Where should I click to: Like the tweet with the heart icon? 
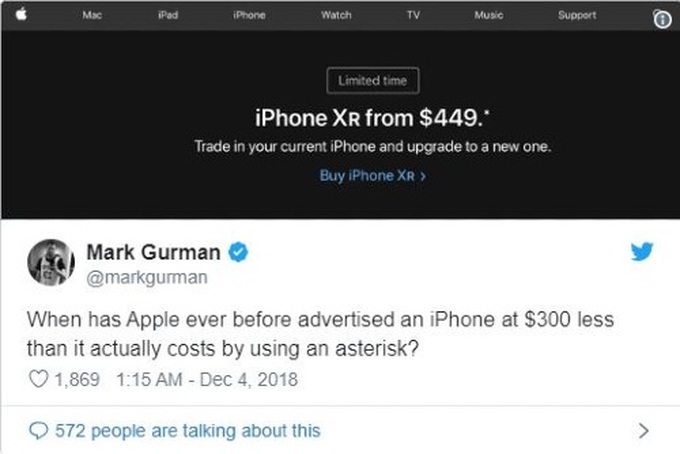pyautogui.click(x=38, y=379)
